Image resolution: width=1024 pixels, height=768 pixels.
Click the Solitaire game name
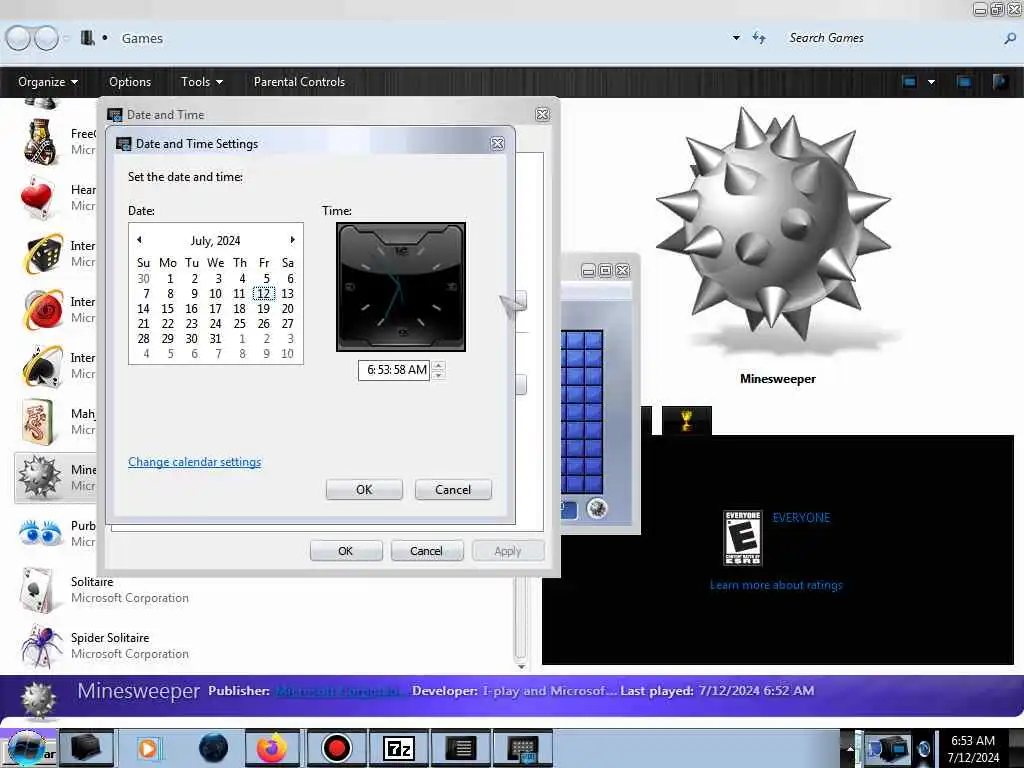point(92,581)
